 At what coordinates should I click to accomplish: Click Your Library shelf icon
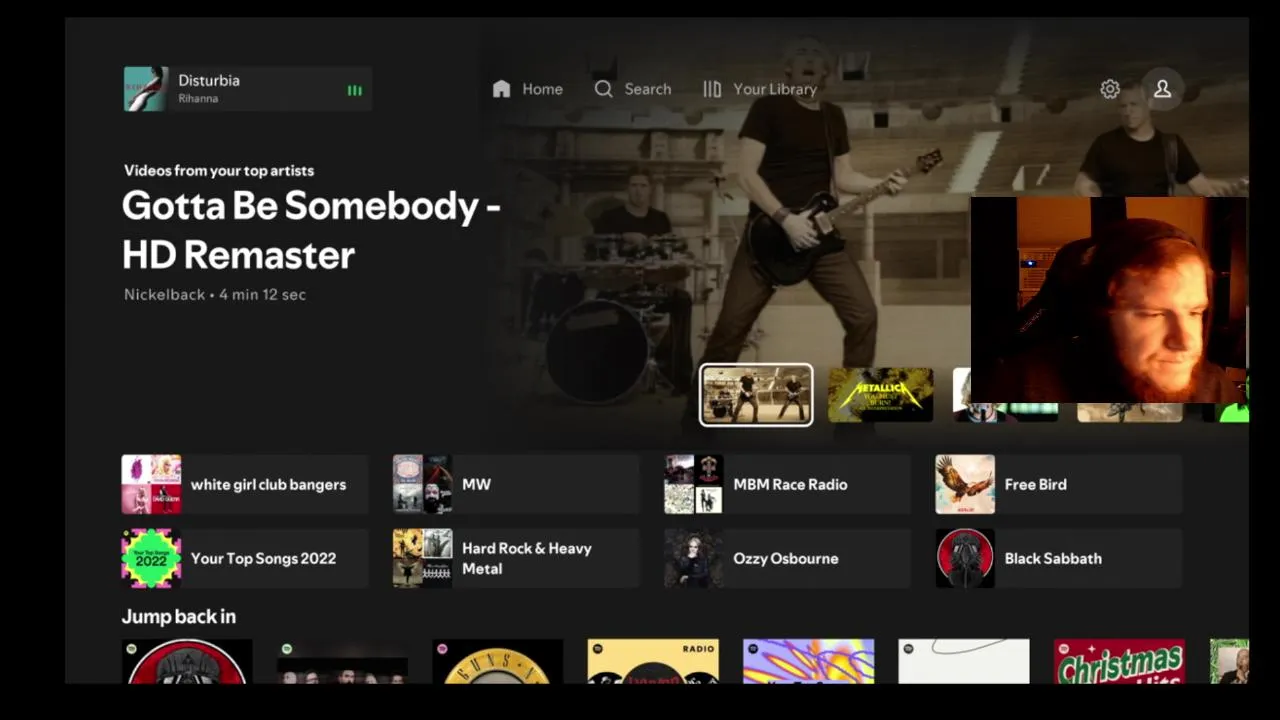[x=712, y=89]
